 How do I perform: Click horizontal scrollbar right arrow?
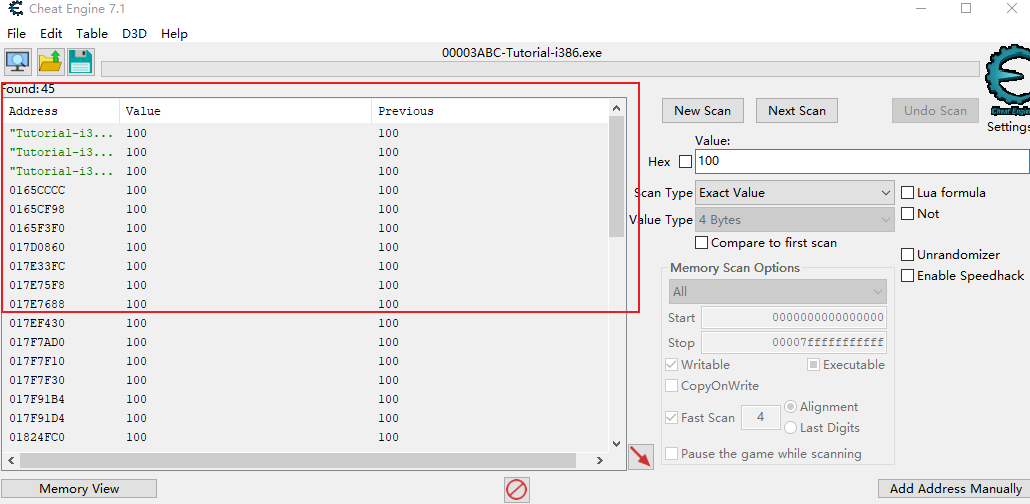click(x=600, y=461)
